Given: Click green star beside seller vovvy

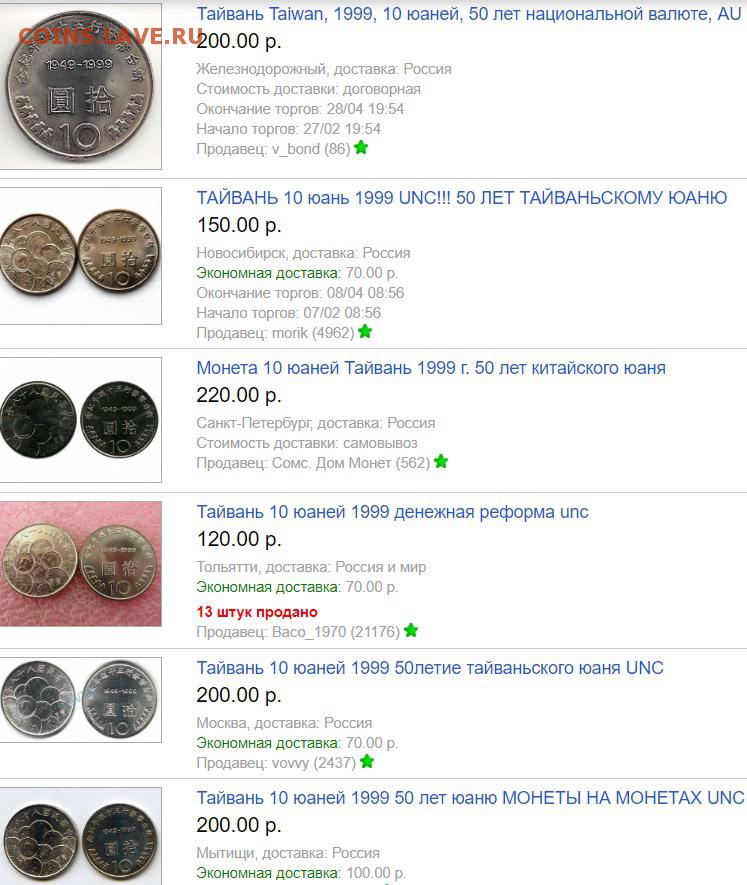Looking at the screenshot, I should tap(366, 761).
